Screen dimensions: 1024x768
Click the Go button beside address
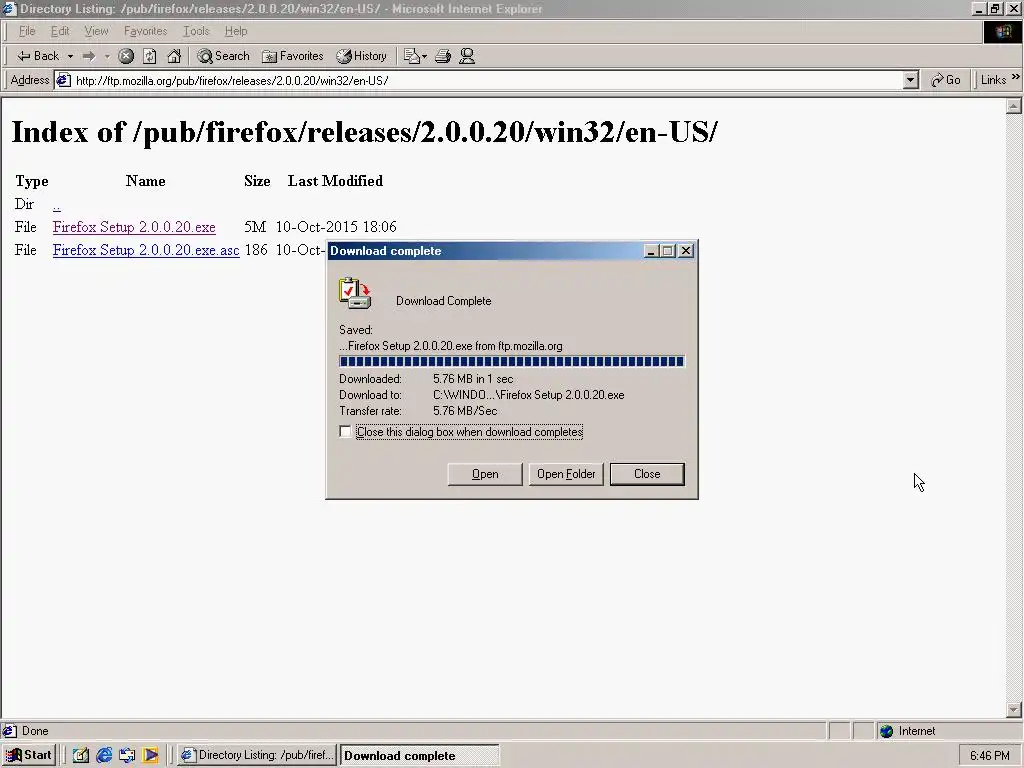pyautogui.click(x=946, y=80)
